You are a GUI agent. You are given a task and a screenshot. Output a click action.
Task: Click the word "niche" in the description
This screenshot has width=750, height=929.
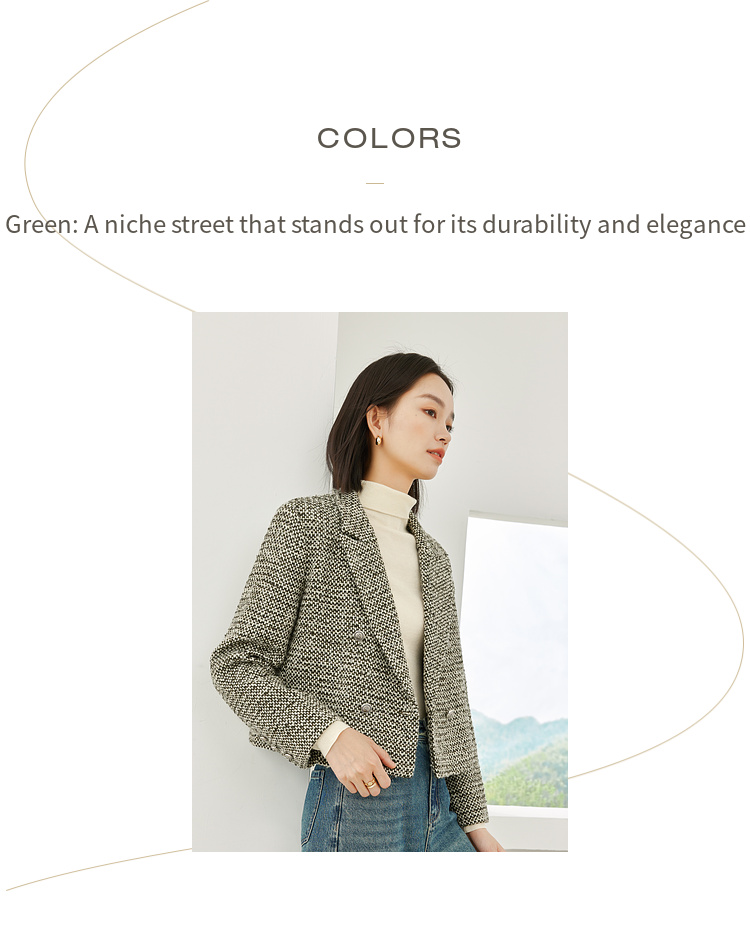(x=134, y=225)
